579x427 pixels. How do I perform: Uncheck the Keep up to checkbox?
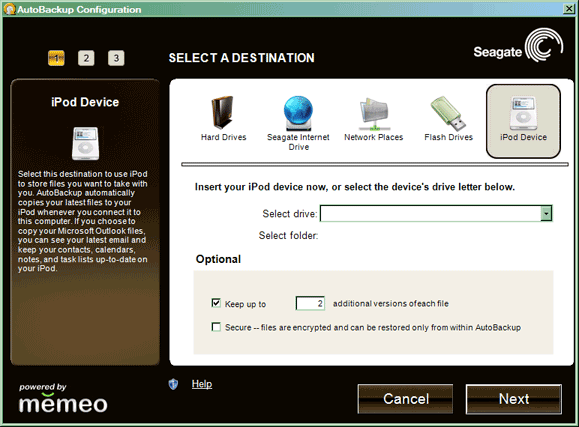point(216,303)
